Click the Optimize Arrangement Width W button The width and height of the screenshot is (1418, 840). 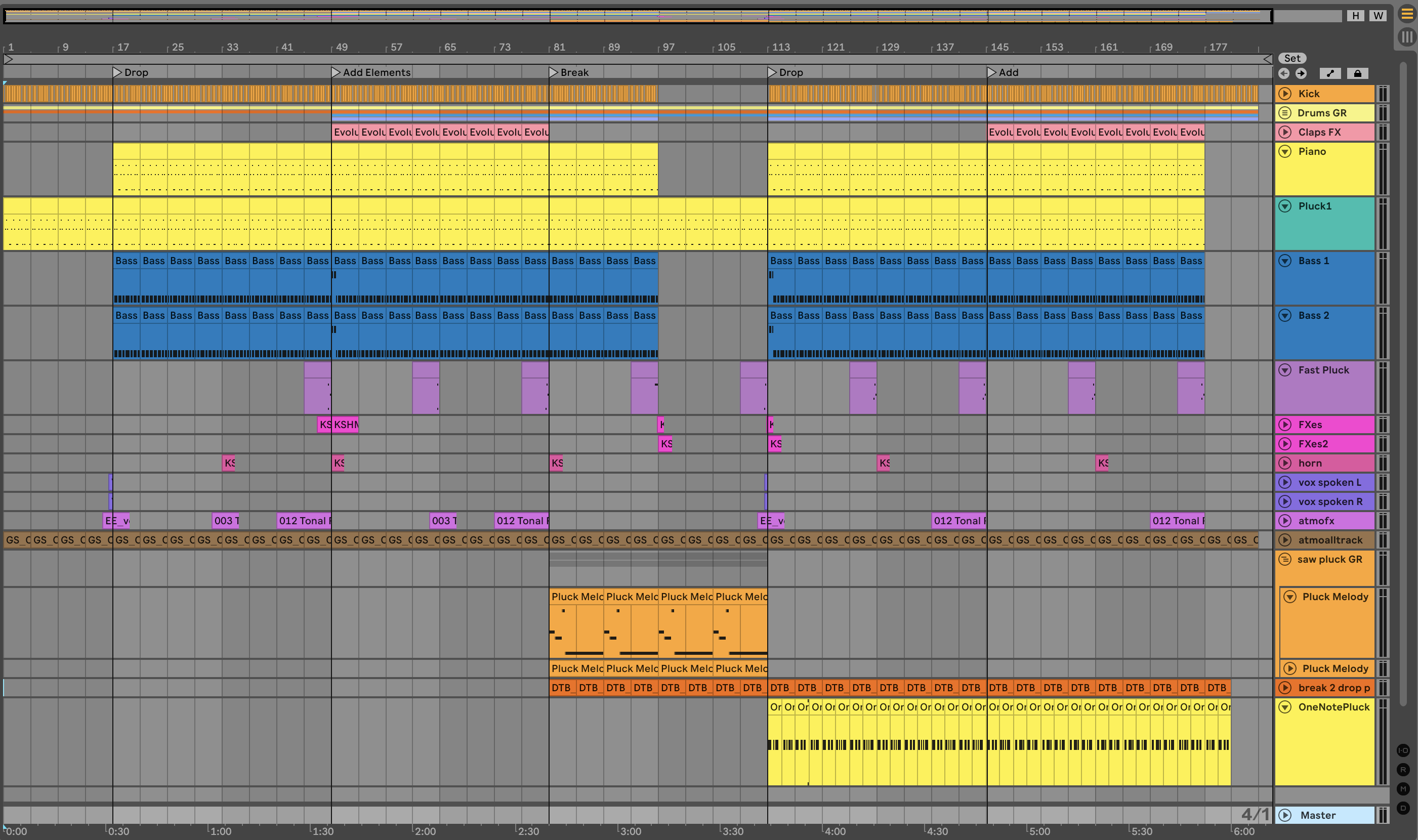(1379, 15)
